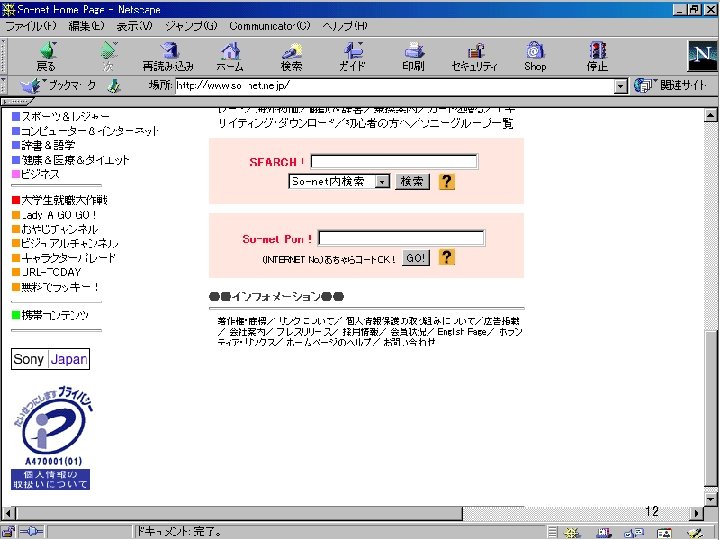Viewport: 720px width, 540px height.
Task: Click the Back (戻る) toolbar icon
Action: (x=46, y=56)
